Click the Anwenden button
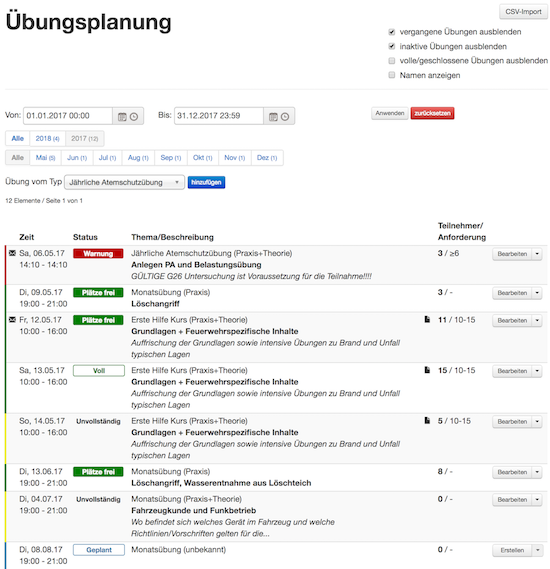Image resolution: width=550 pixels, height=569 pixels. (390, 113)
